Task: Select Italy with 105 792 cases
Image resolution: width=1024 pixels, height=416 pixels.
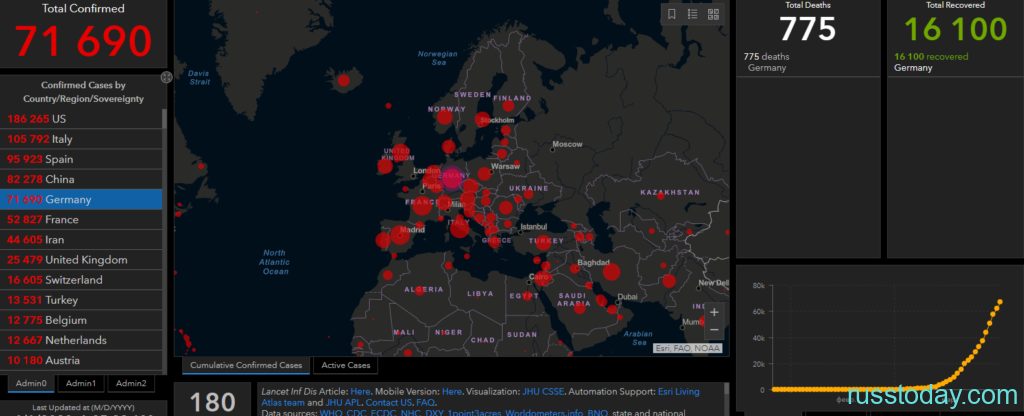Action: 81,139
